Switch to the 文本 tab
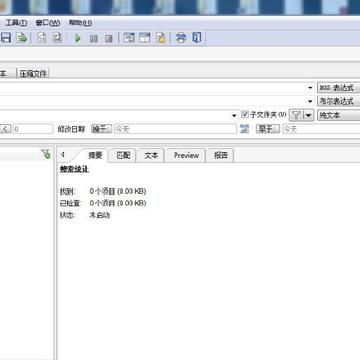Image resolution: width=360 pixels, height=360 pixels. click(151, 155)
